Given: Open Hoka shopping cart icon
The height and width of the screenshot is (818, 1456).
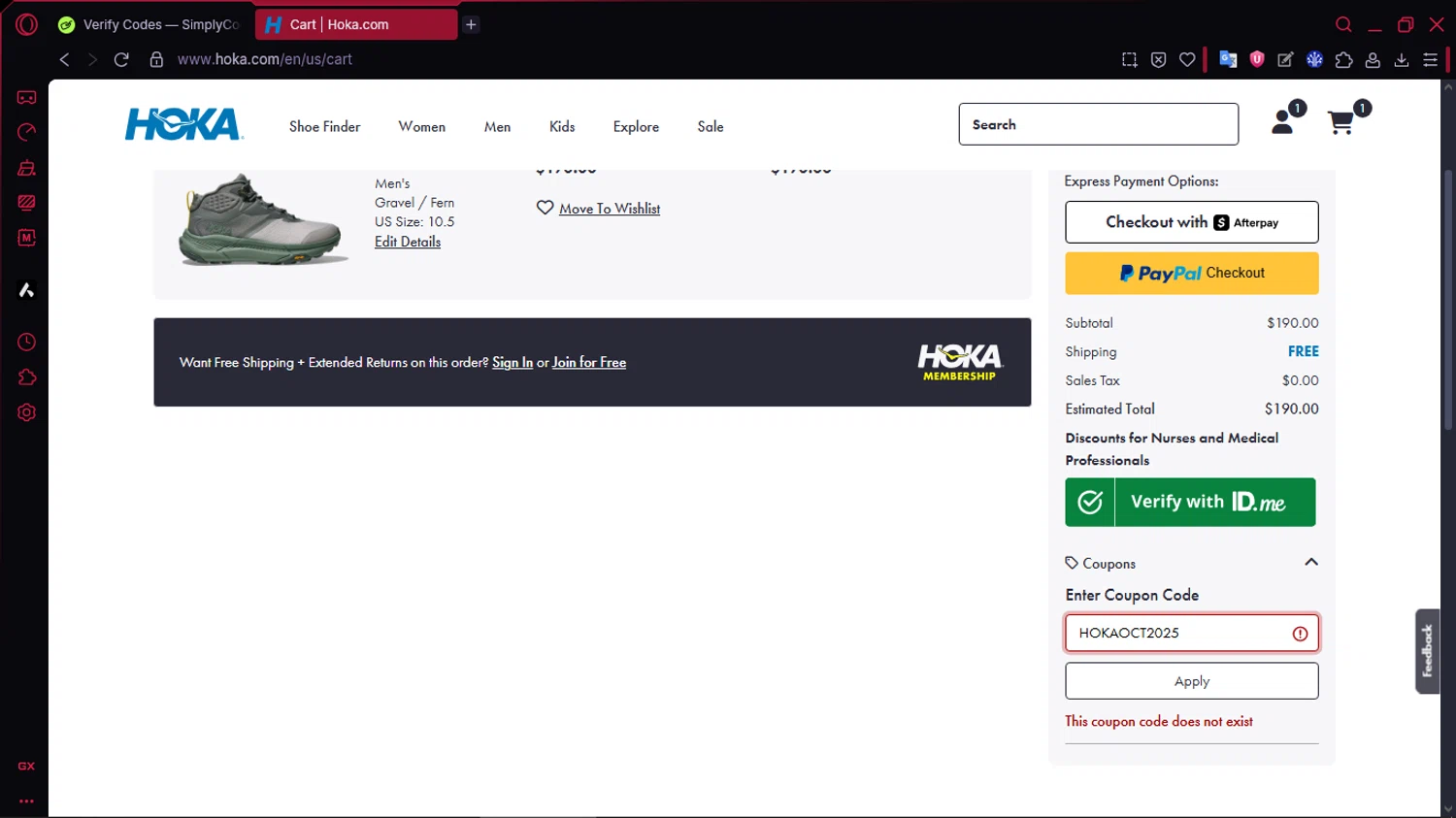Looking at the screenshot, I should coord(1340,122).
